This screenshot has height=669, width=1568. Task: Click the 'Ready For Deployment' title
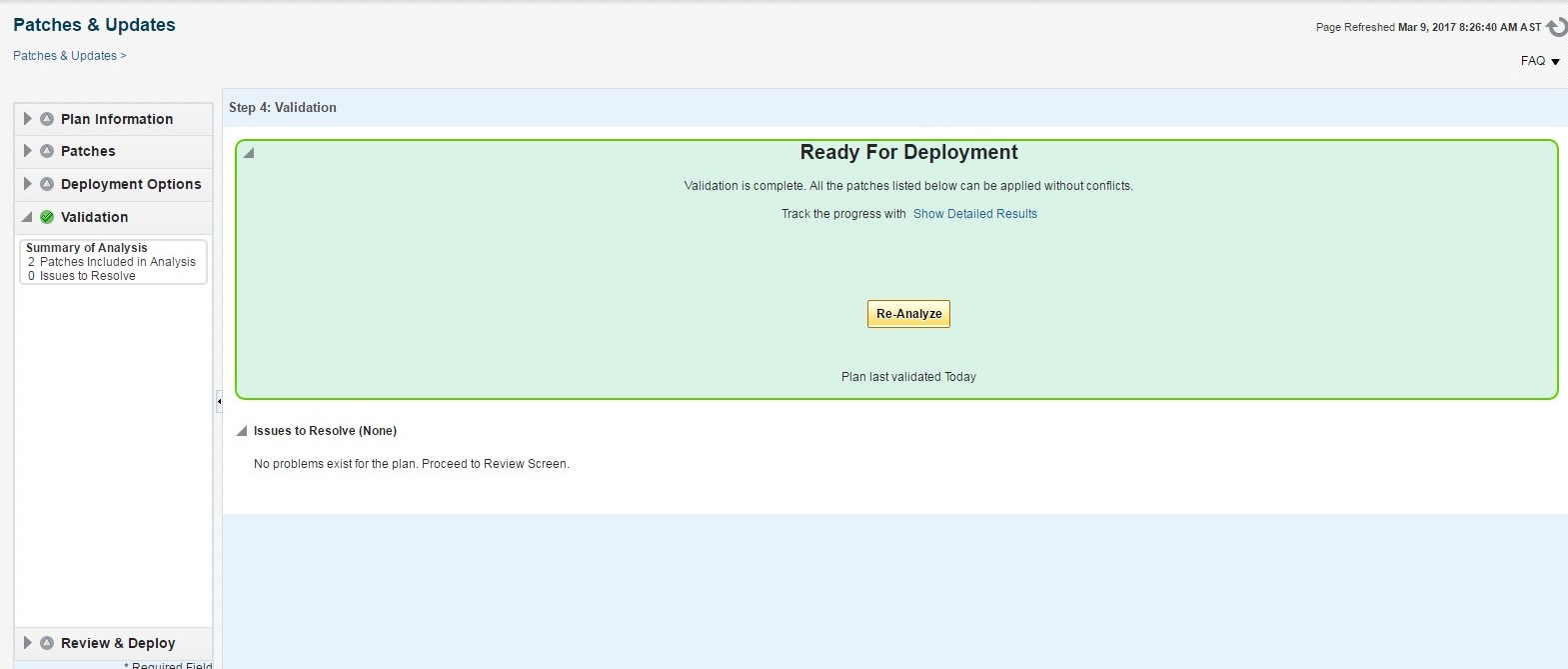[908, 152]
